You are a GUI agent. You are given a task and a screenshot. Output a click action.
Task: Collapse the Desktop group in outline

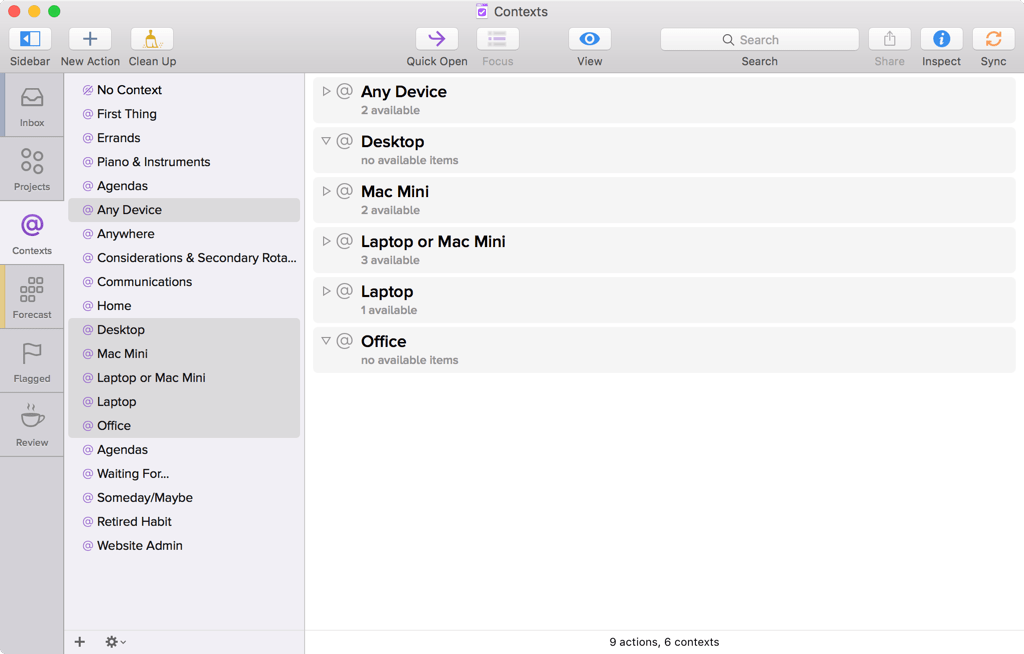[x=326, y=141]
